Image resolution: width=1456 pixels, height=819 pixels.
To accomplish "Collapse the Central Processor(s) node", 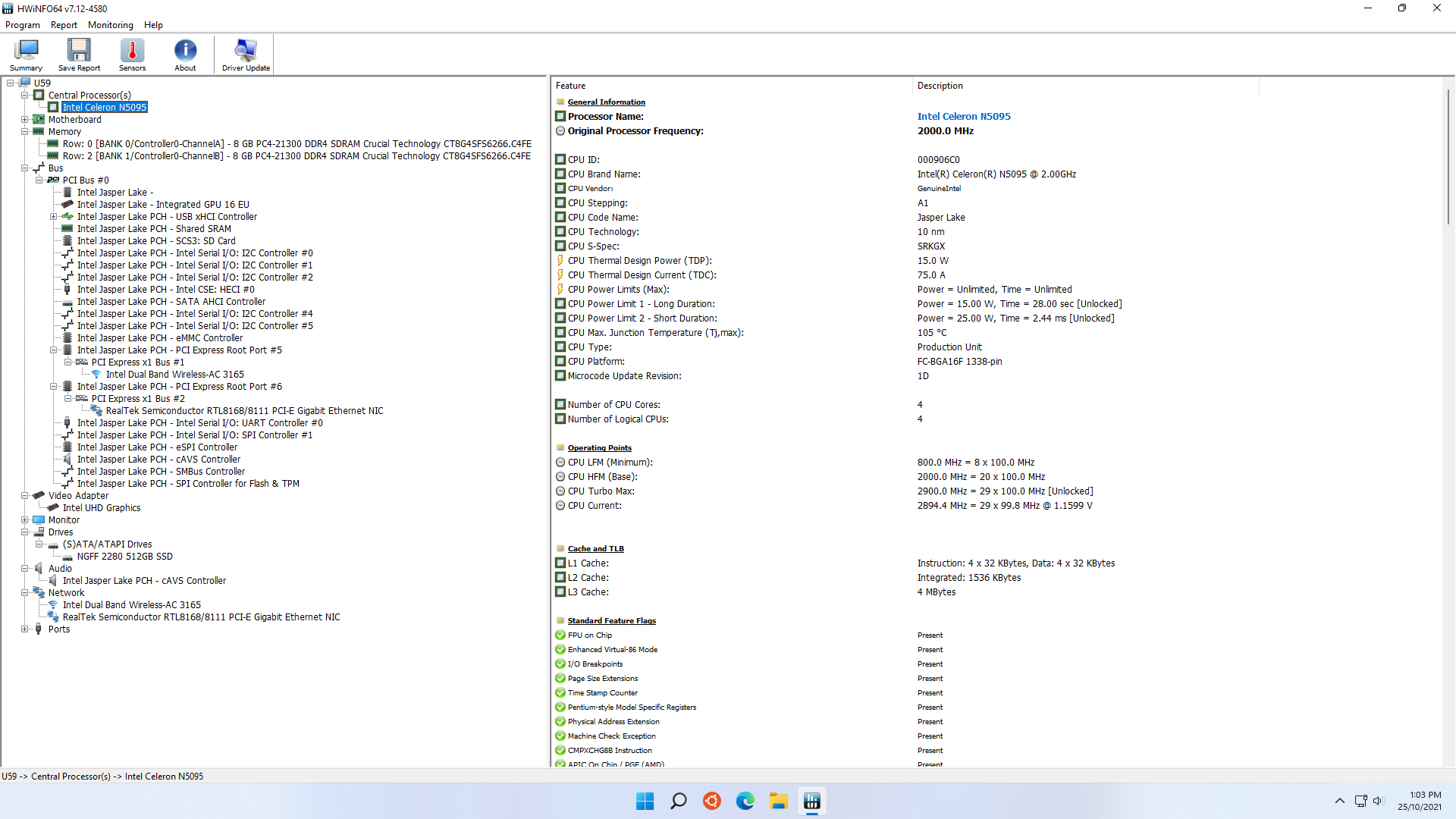I will click(24, 96).
